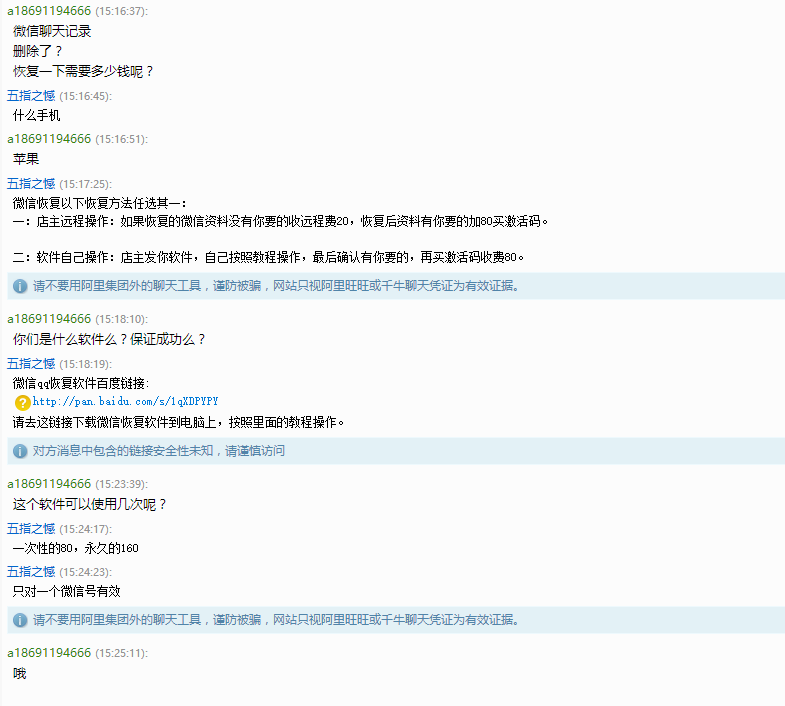Image resolution: width=785 pixels, height=706 pixels.
Task: Open the pan.baidu.com download link
Action: [x=125, y=401]
